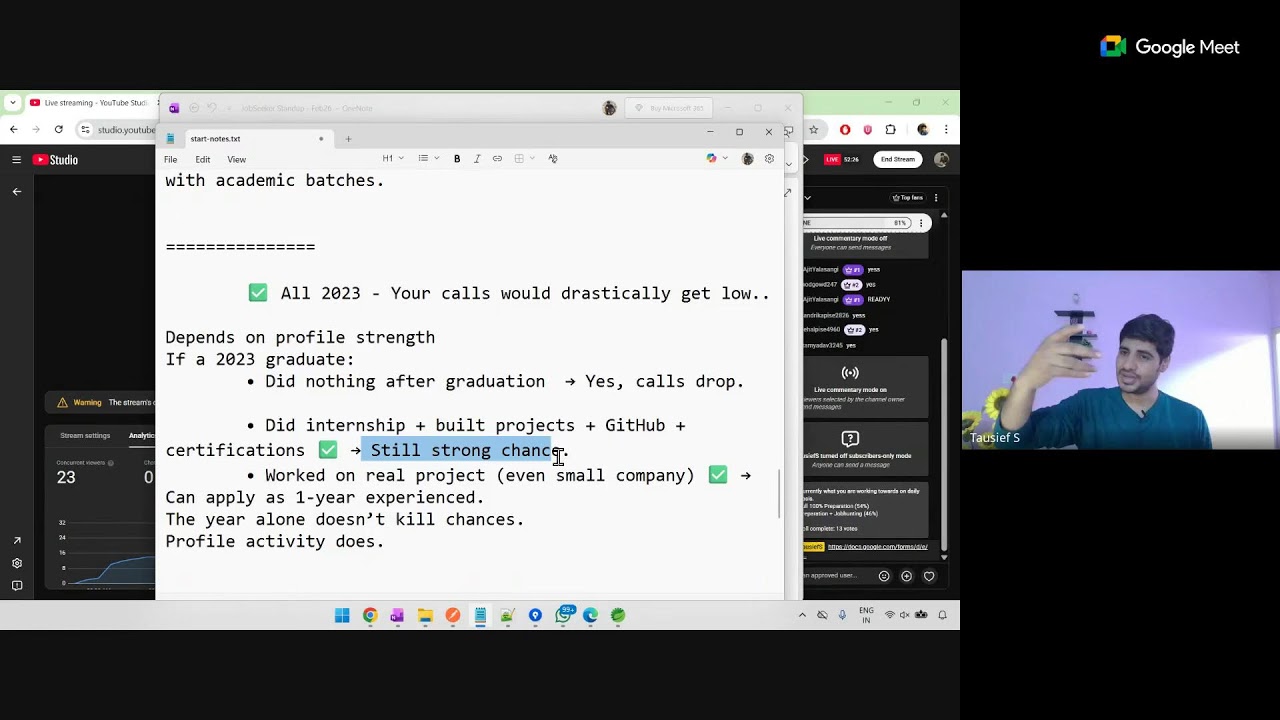Click send feedback icon in Studio sidebar
This screenshot has height=720, width=1280.
click(x=16, y=585)
